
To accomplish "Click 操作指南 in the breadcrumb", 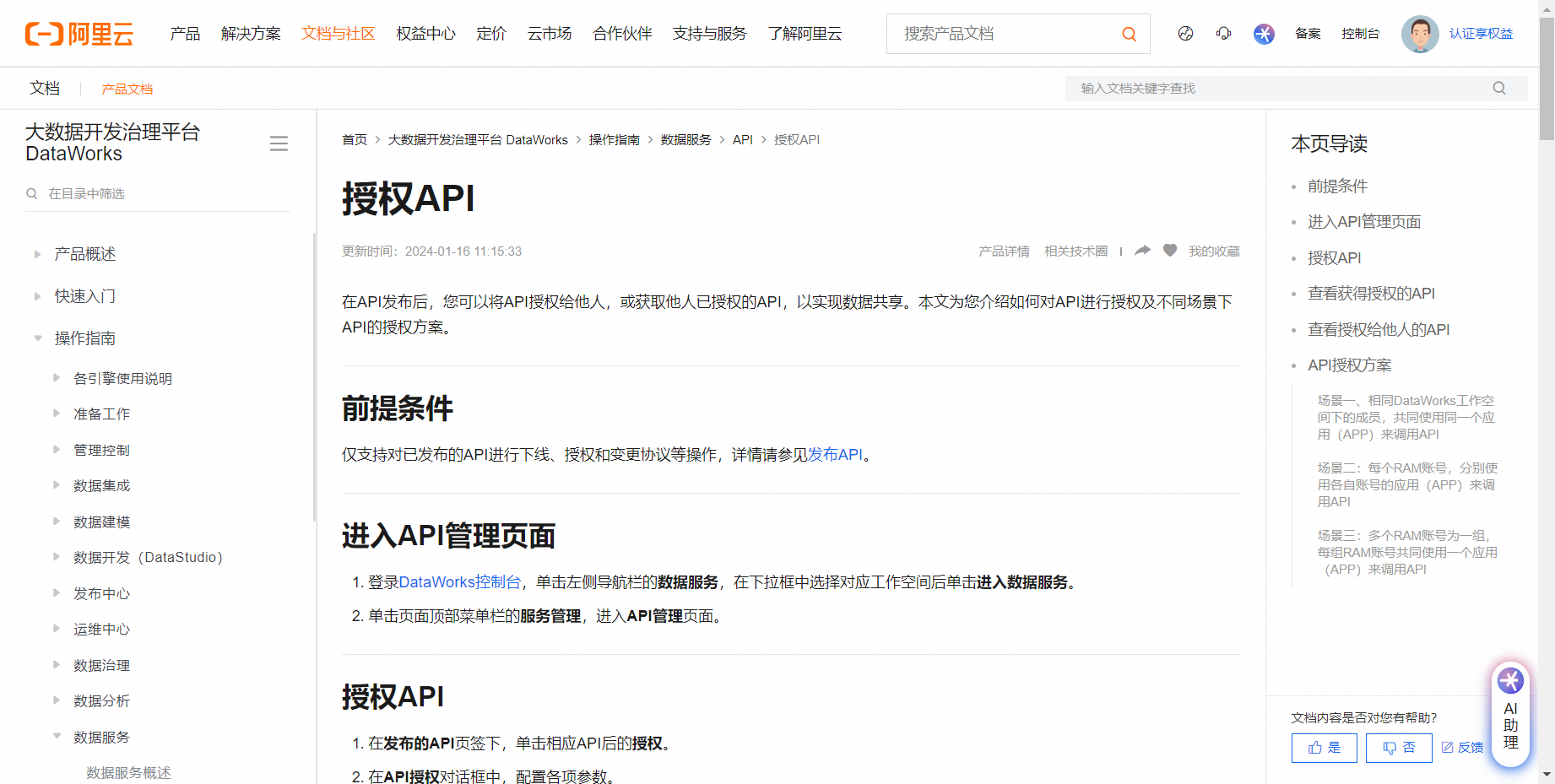I will coord(615,140).
